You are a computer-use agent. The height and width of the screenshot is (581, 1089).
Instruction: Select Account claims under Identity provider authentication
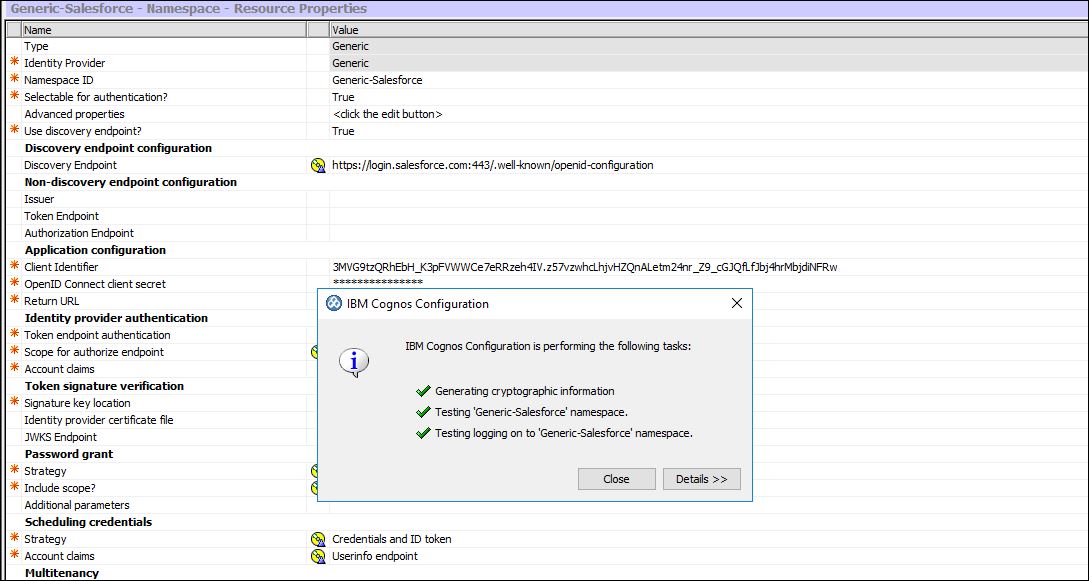(x=59, y=369)
